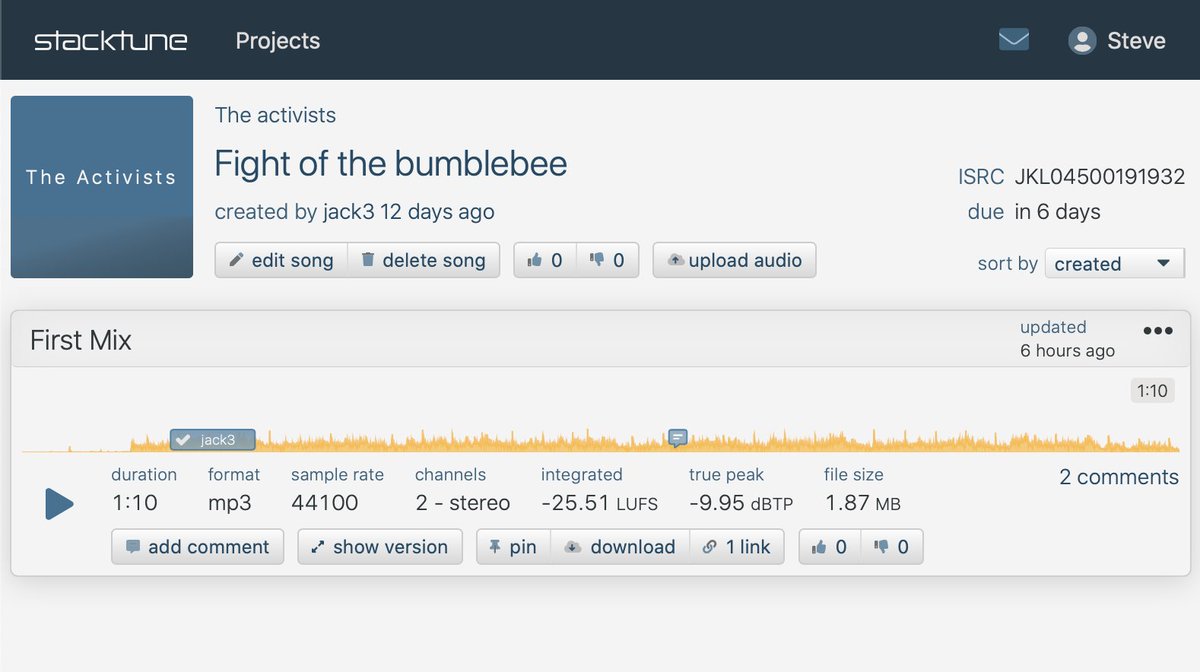Click edit song button
The image size is (1200, 672).
pos(281,260)
